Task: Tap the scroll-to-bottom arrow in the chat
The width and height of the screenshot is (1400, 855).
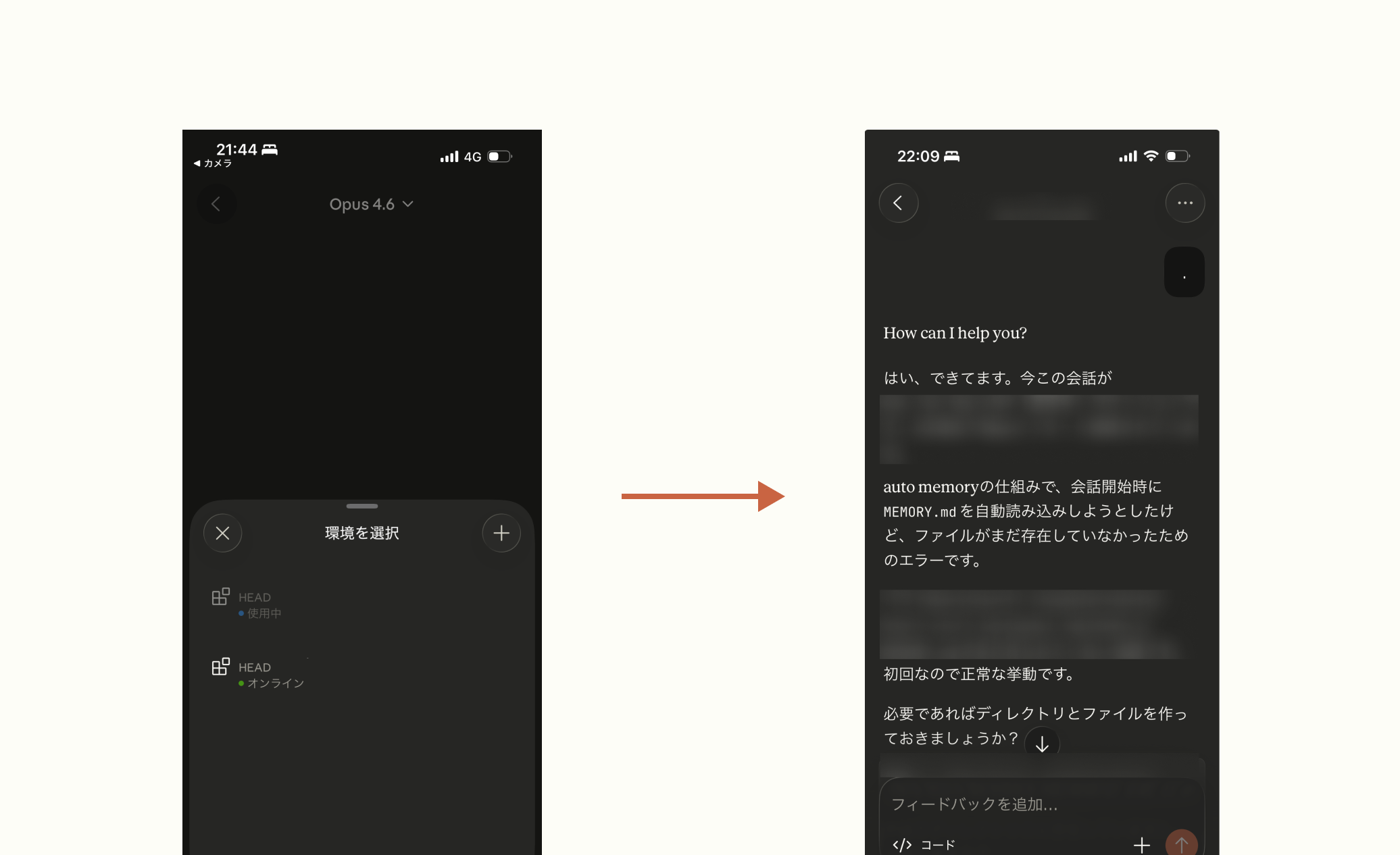Action: (1042, 743)
